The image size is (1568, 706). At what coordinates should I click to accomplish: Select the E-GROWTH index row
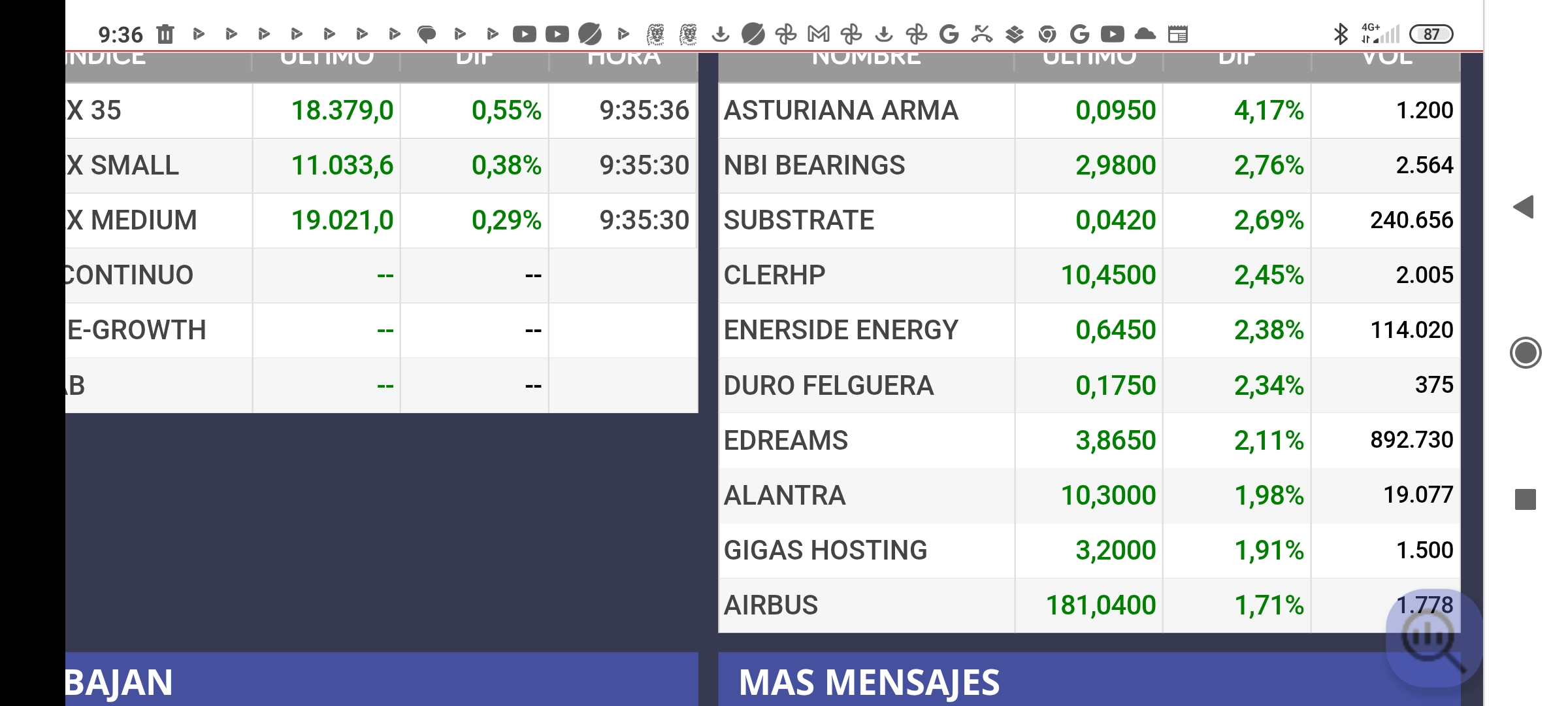(382, 330)
